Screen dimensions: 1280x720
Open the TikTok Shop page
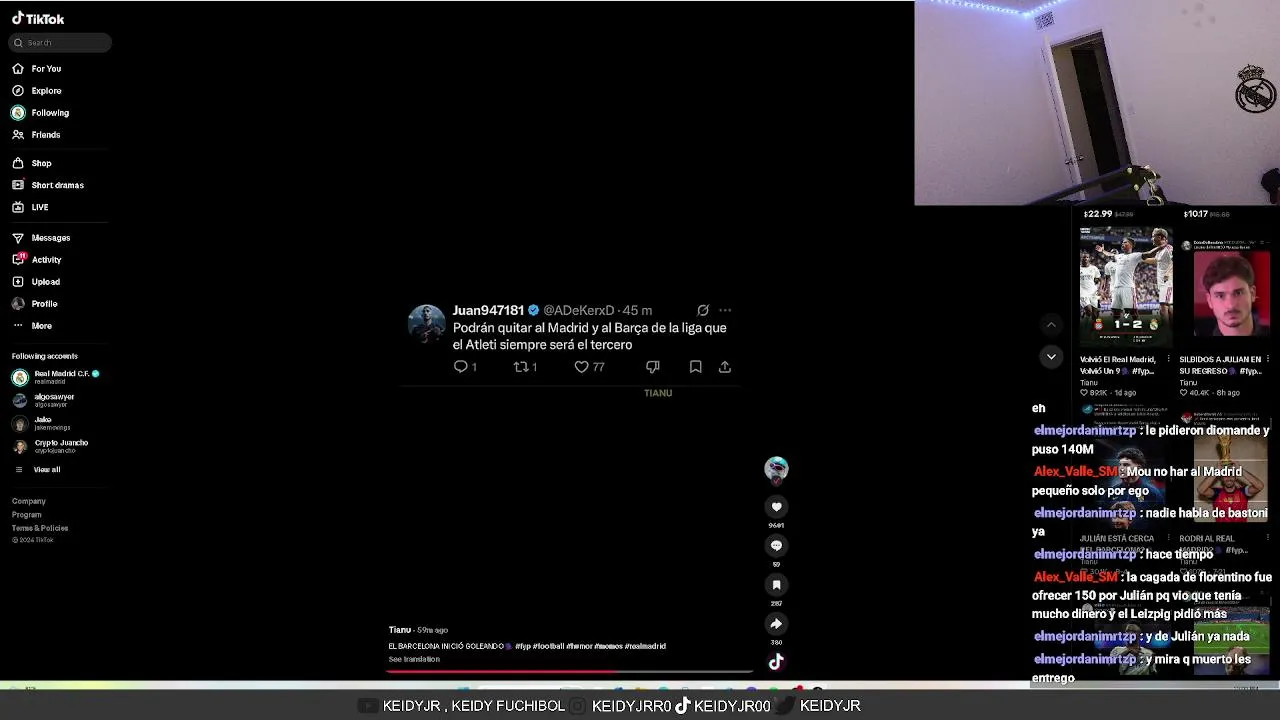32,163
